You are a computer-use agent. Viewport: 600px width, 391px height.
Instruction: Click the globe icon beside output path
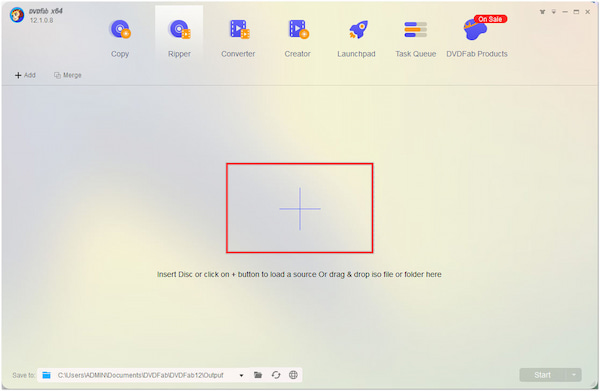click(x=293, y=375)
